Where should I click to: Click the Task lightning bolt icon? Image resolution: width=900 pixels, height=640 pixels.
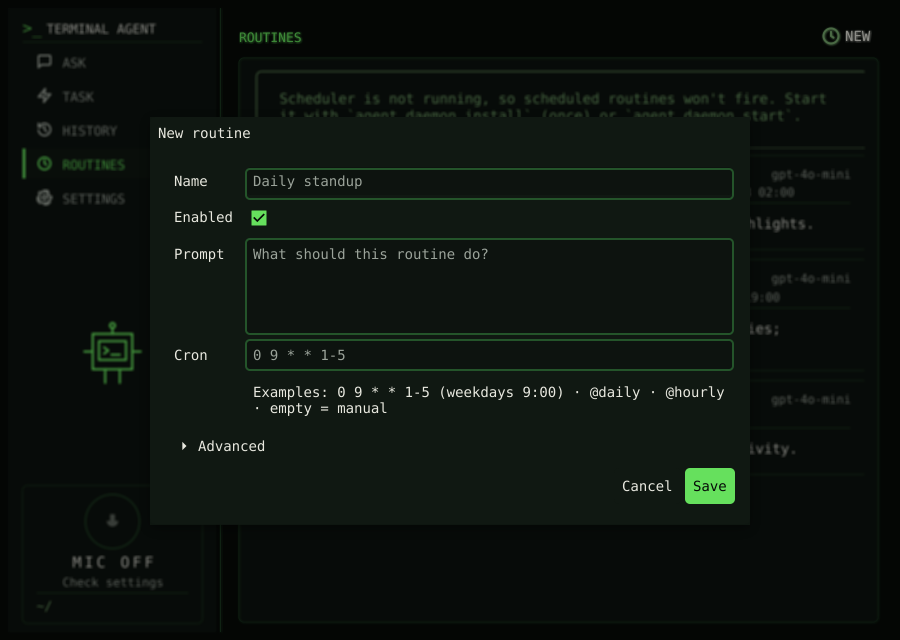(x=44, y=95)
